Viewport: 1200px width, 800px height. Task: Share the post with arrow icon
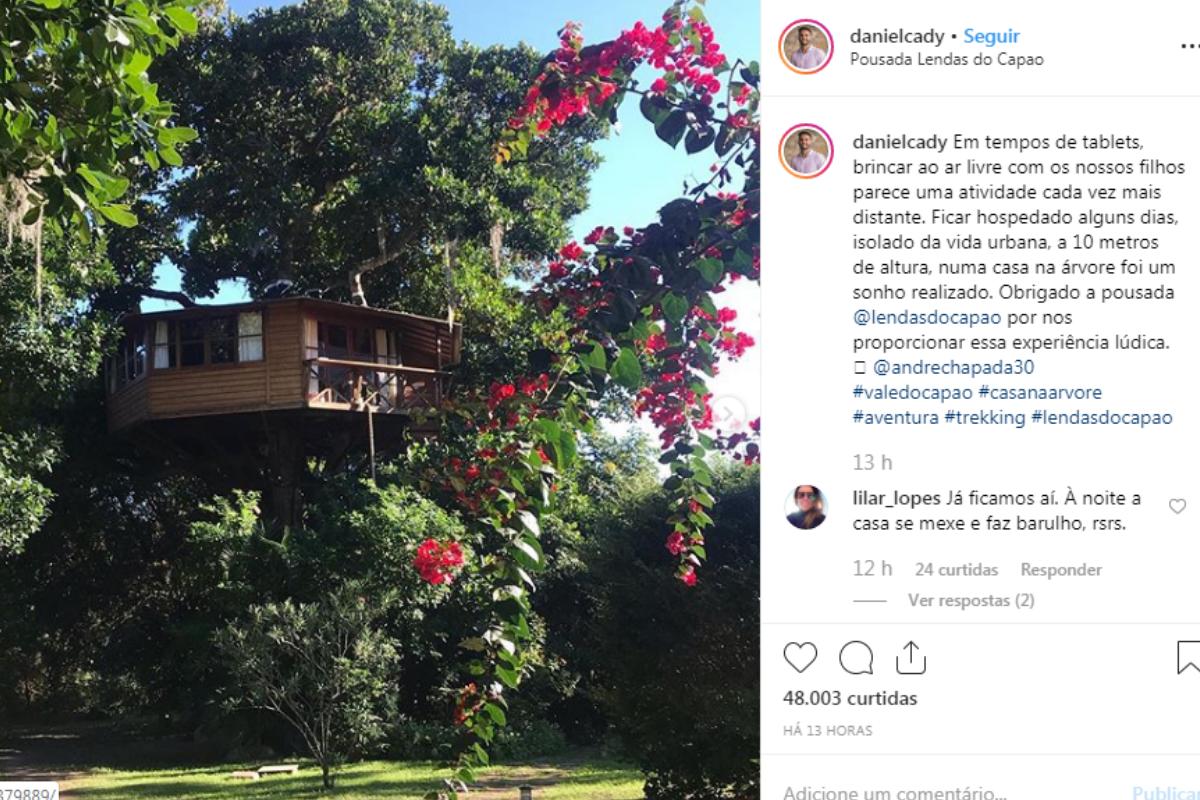(x=910, y=658)
